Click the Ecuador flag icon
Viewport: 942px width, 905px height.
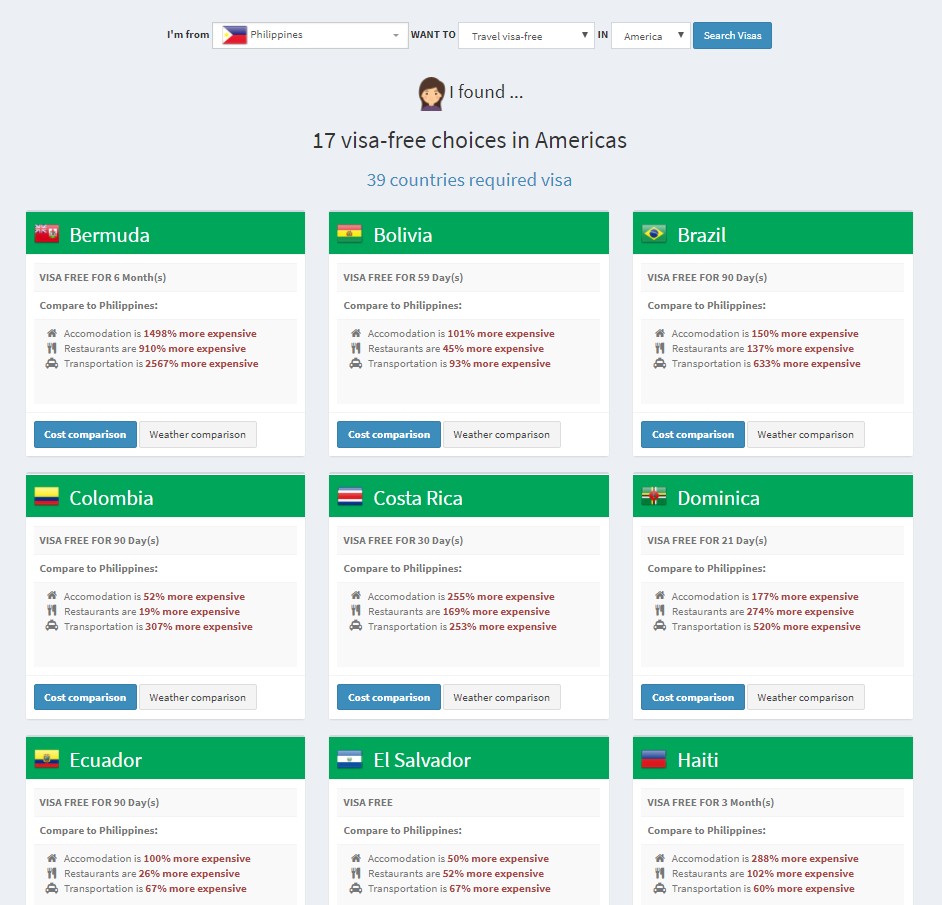point(47,759)
